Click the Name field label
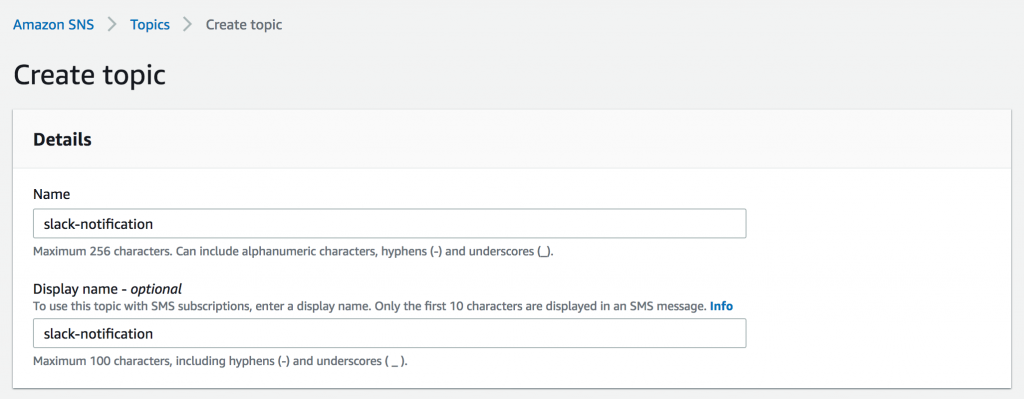The image size is (1024, 399). (52, 194)
